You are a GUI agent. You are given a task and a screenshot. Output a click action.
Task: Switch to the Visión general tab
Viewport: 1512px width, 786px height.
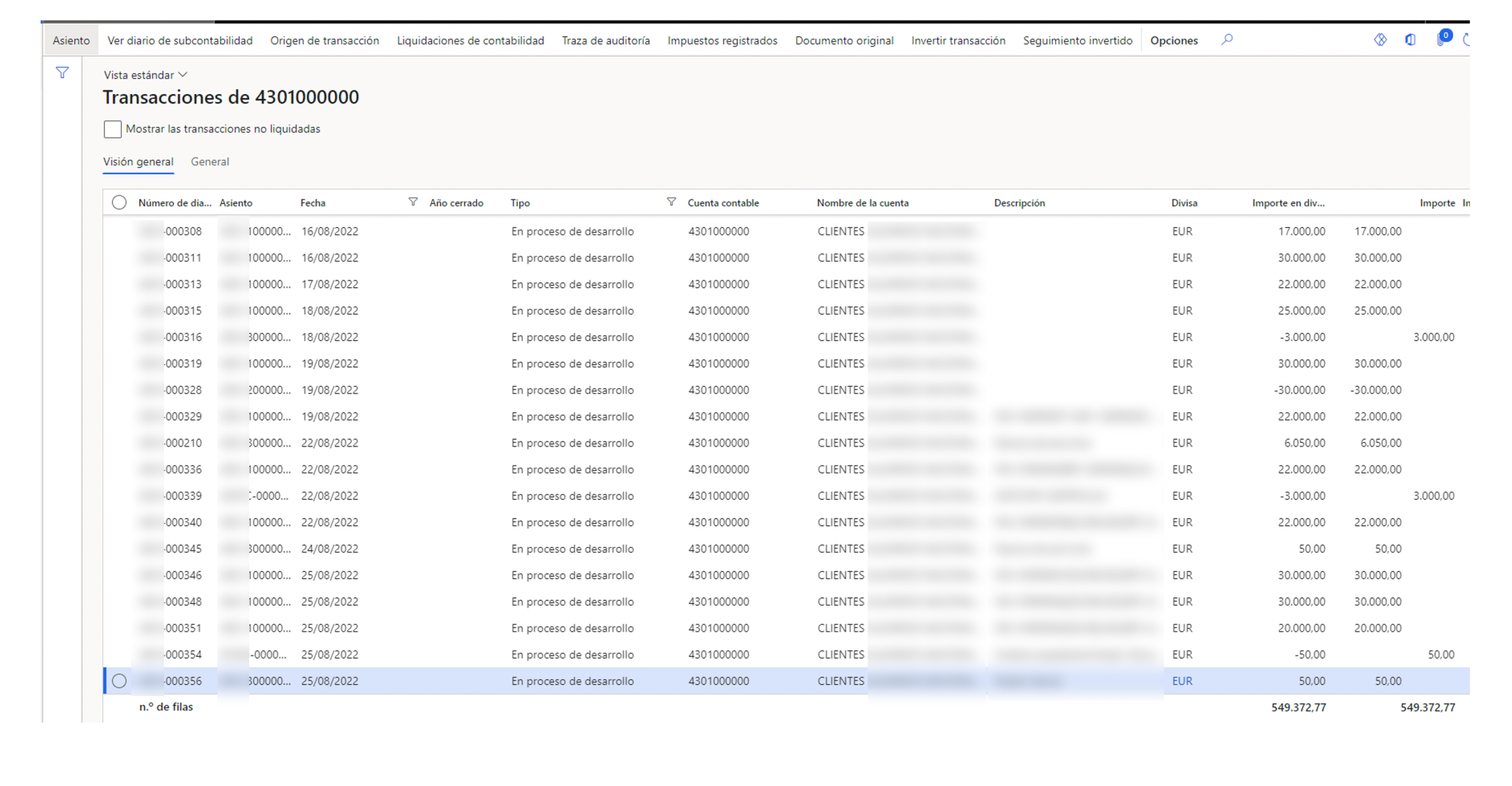[138, 162]
